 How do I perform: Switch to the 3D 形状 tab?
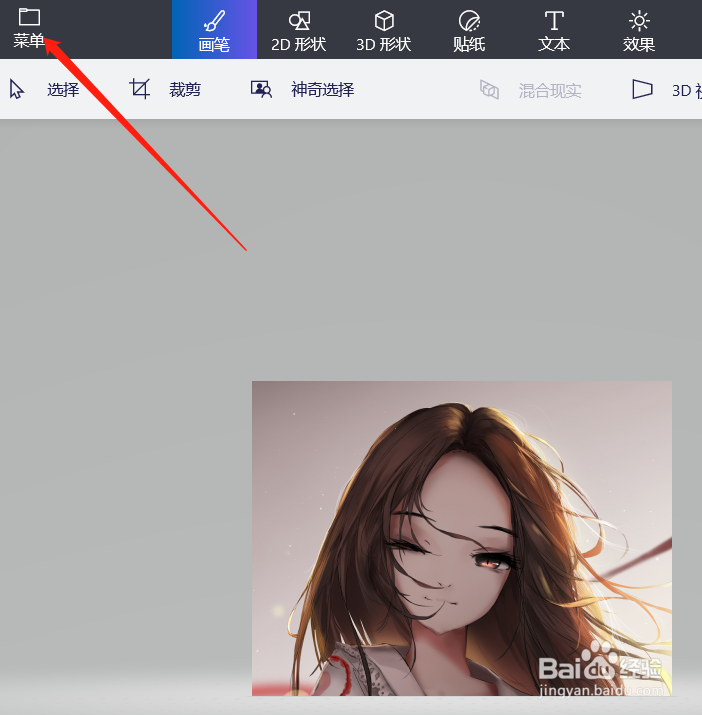click(384, 30)
